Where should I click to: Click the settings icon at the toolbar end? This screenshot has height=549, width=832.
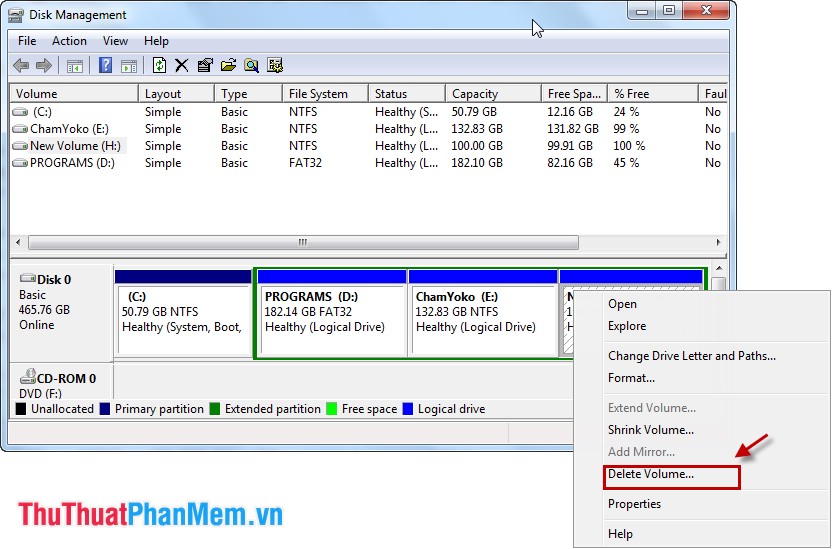[274, 65]
